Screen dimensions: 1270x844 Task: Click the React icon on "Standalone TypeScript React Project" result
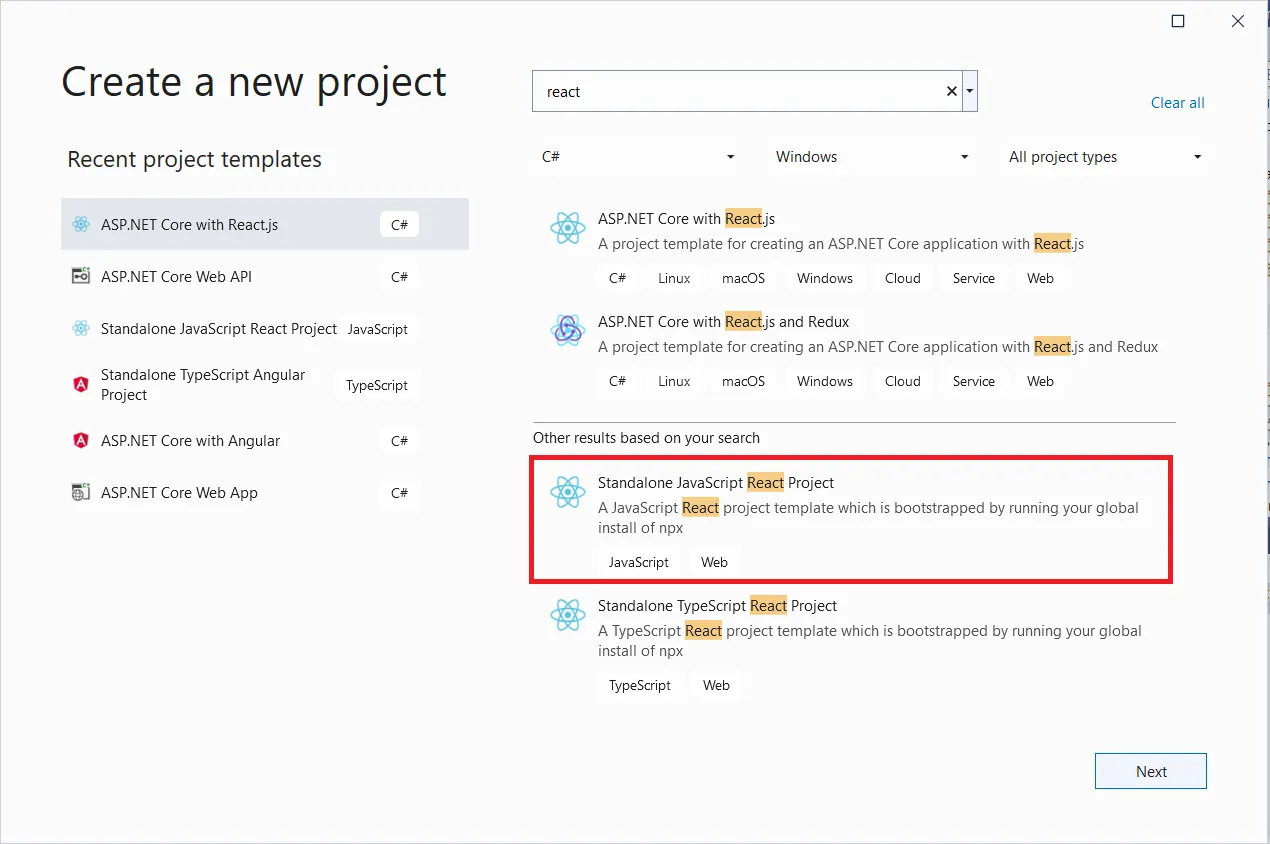click(x=568, y=615)
